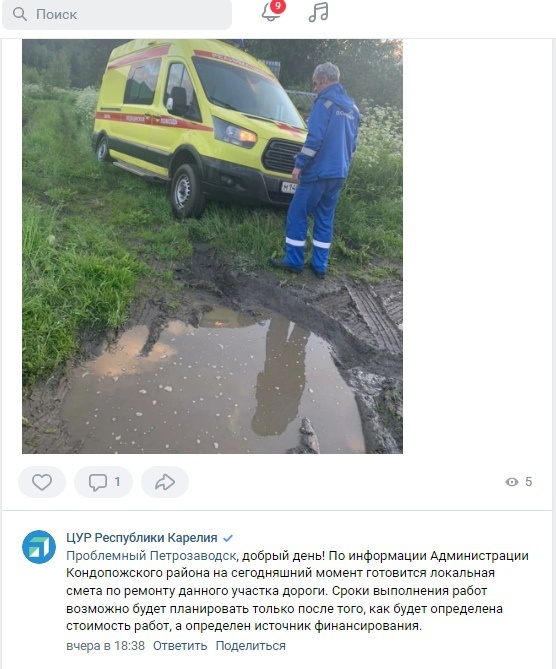
Task: Click the red notification badge showing 9
Action: 278,6
